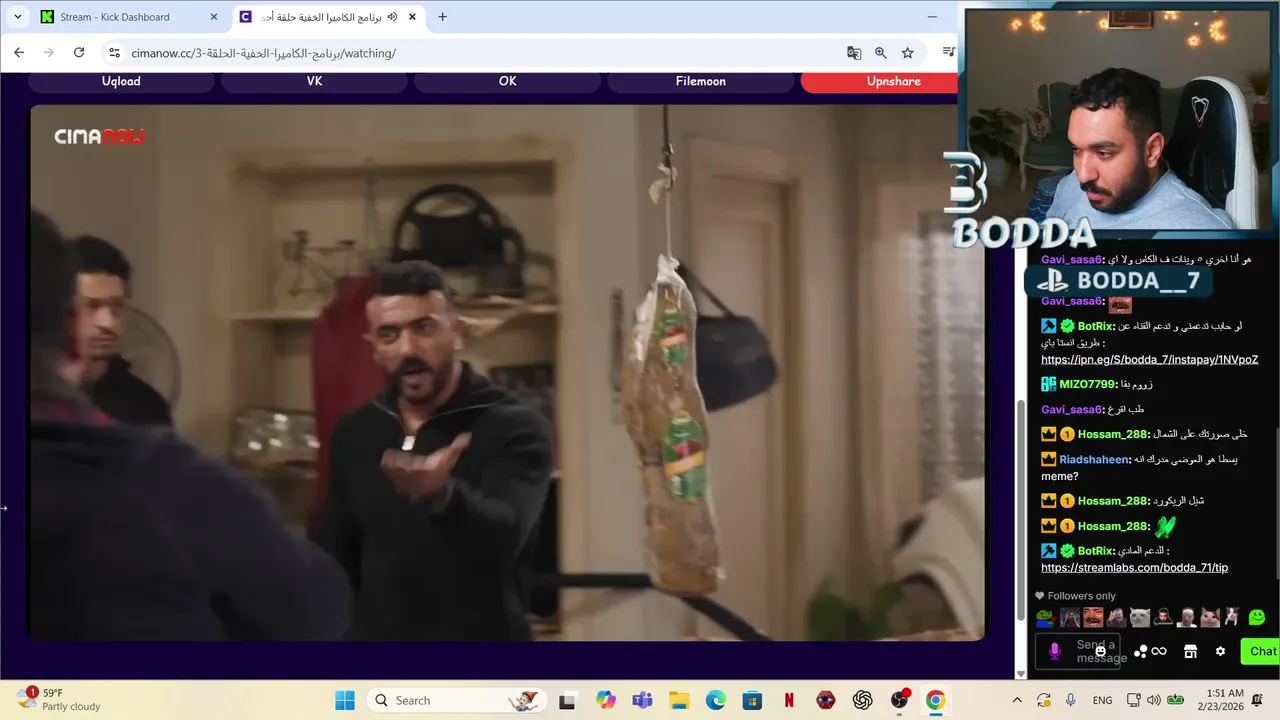Select the Uqload server
This screenshot has width=1280, height=720.
(x=121, y=81)
